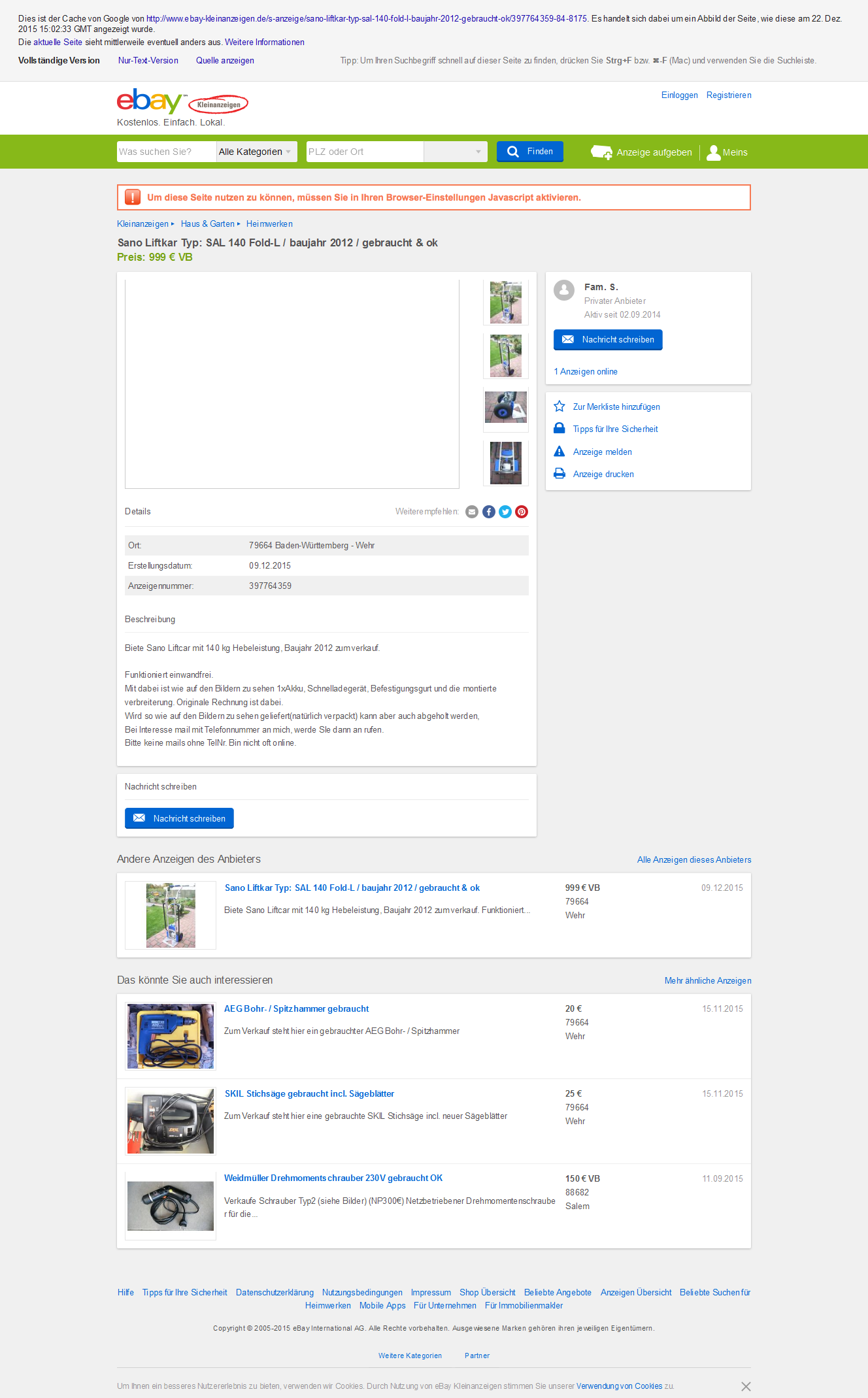Go to Heimwerken breadcrumb
Image resolution: width=868 pixels, height=1398 pixels.
tap(269, 224)
